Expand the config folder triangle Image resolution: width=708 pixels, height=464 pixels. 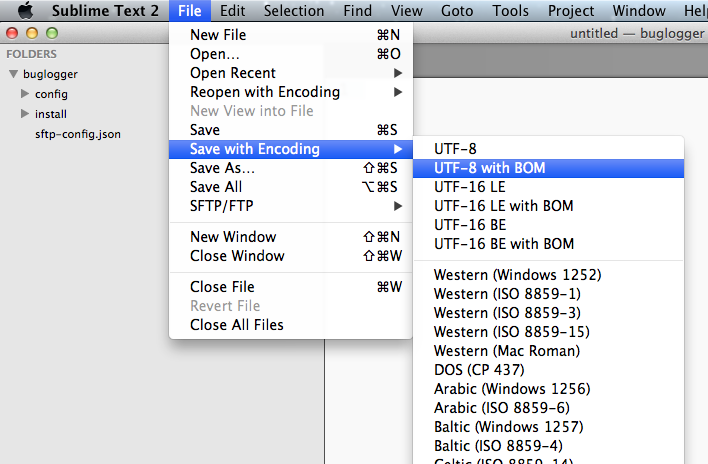[x=25, y=93]
